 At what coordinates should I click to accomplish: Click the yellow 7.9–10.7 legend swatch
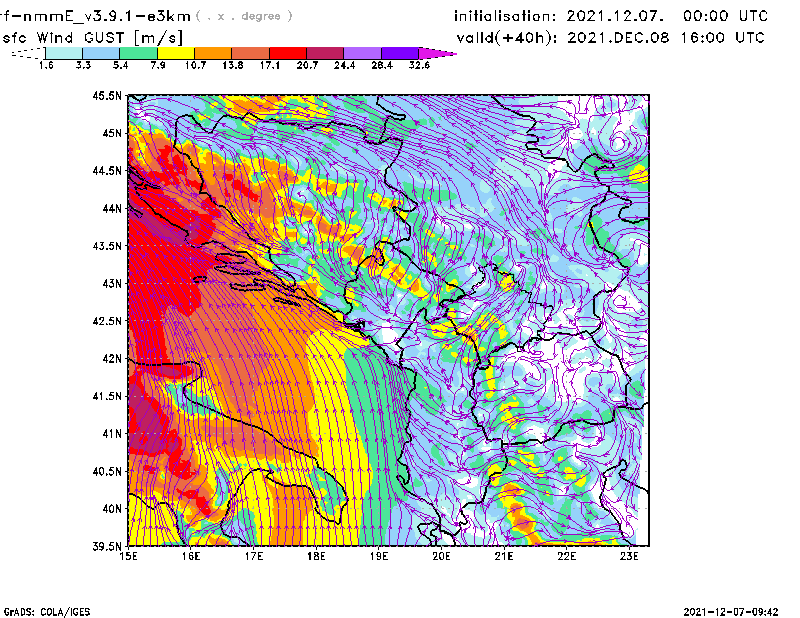(x=176, y=53)
